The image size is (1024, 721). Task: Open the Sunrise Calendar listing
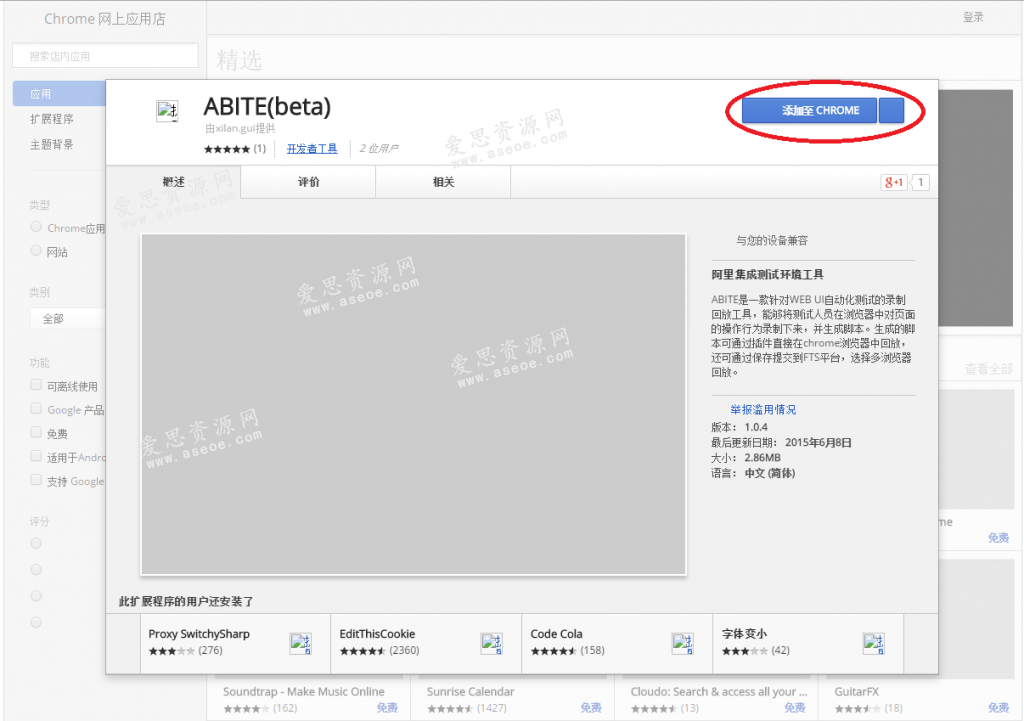tap(470, 691)
